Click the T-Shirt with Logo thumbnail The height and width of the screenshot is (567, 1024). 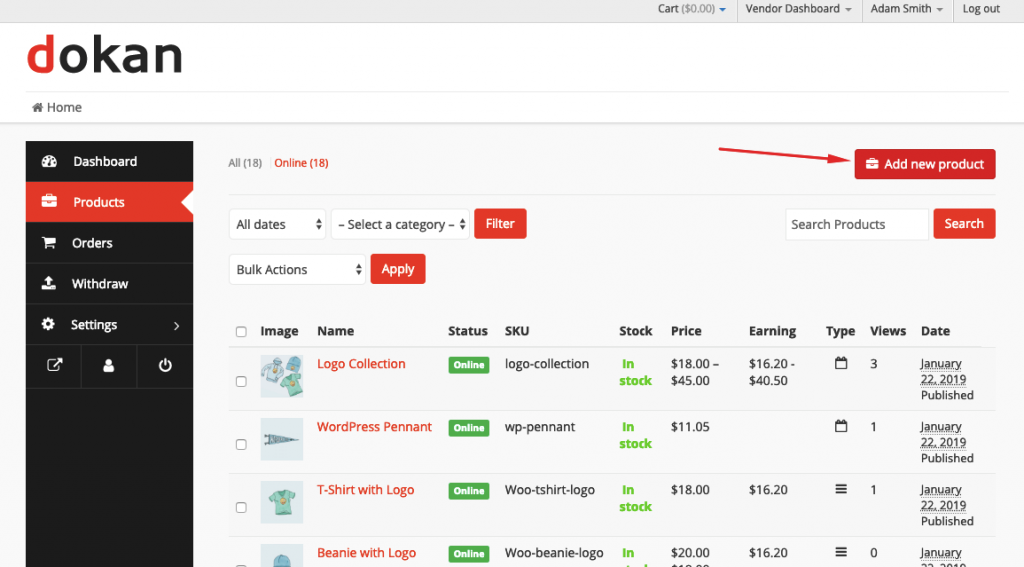point(281,502)
